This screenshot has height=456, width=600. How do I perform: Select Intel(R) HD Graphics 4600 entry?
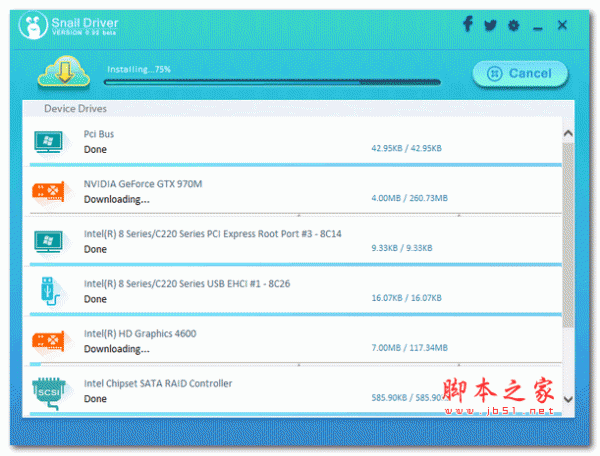pos(140,334)
